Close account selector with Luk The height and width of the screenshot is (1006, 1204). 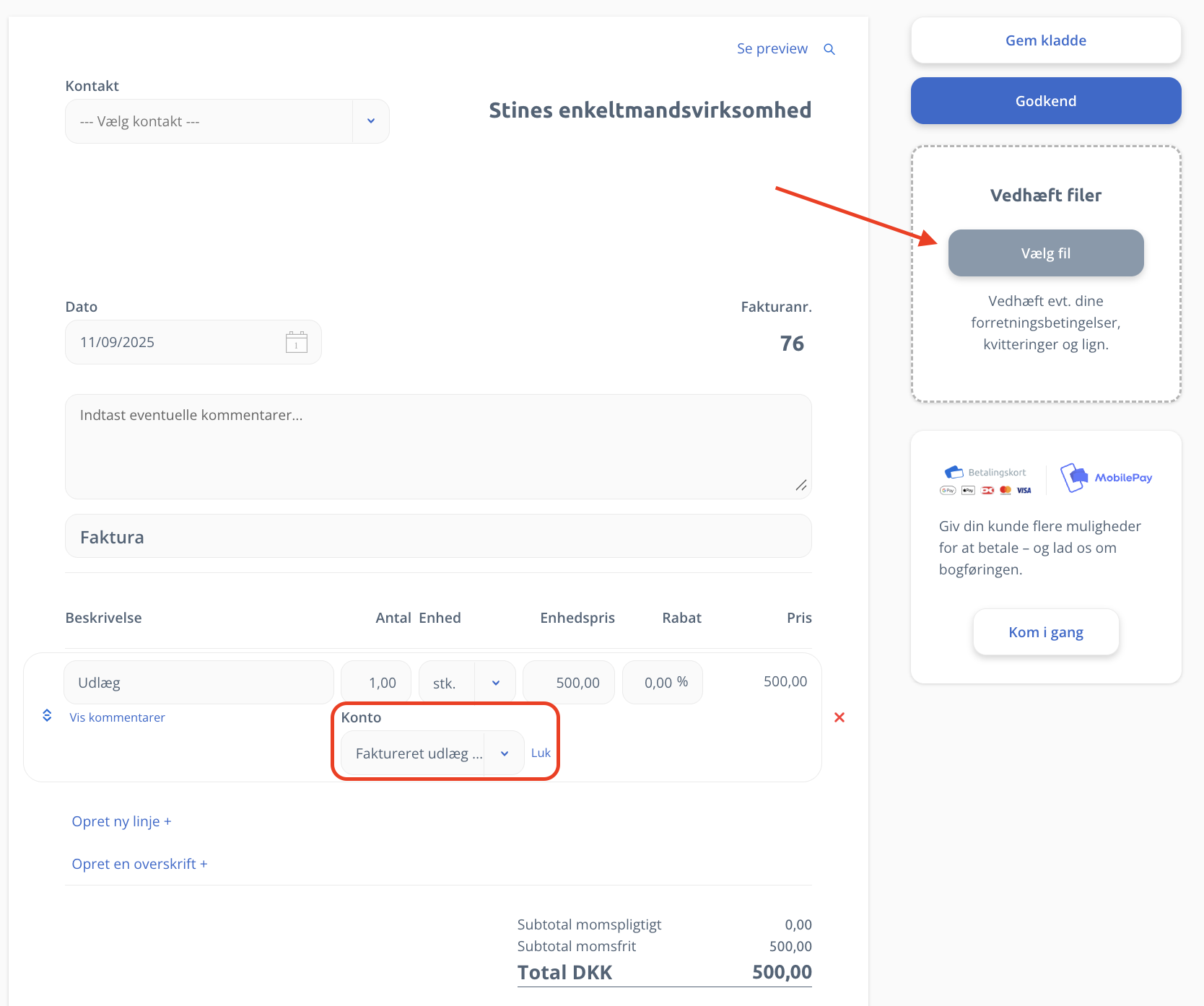tap(541, 753)
